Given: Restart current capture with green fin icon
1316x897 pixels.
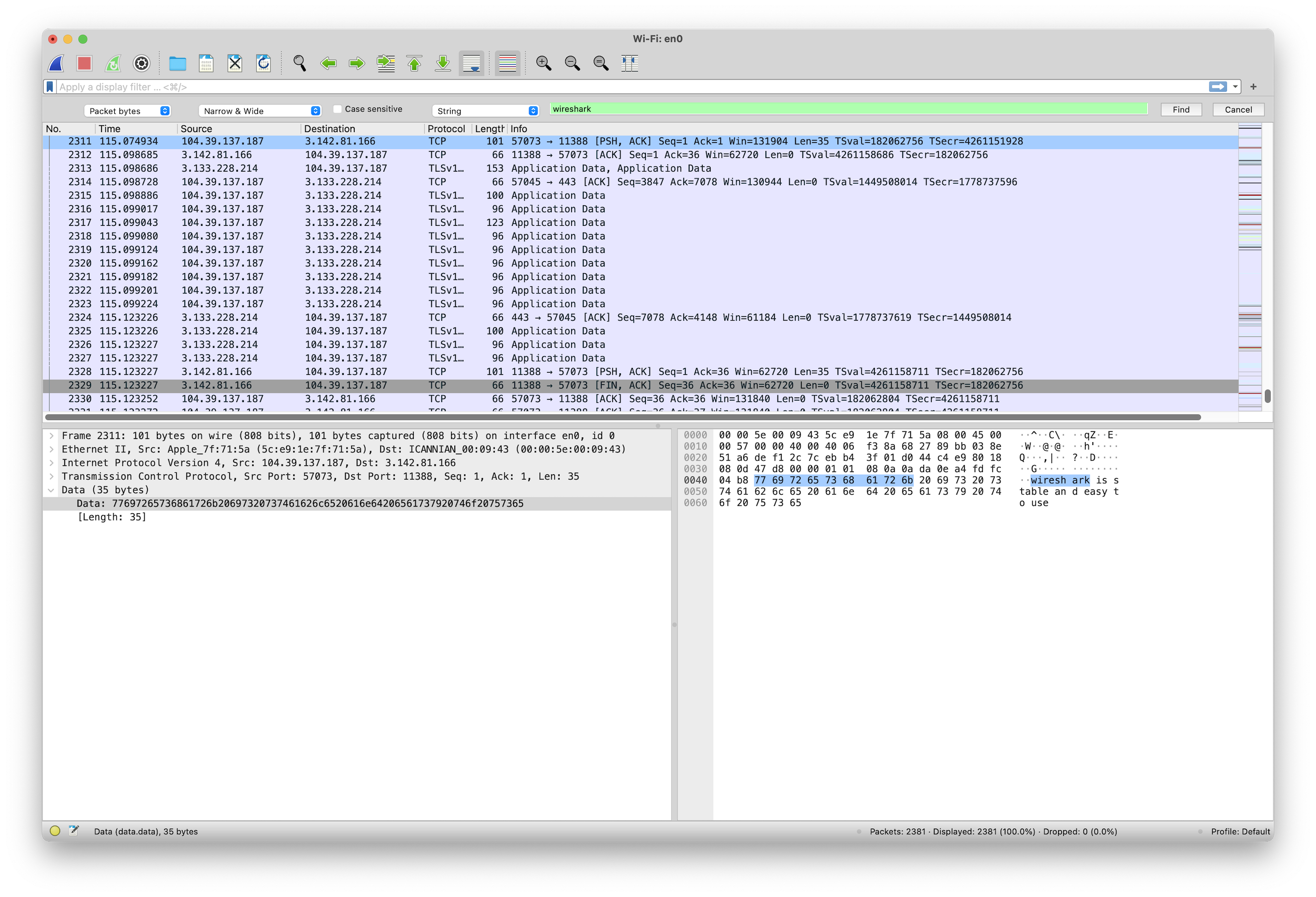Looking at the screenshot, I should [x=113, y=63].
